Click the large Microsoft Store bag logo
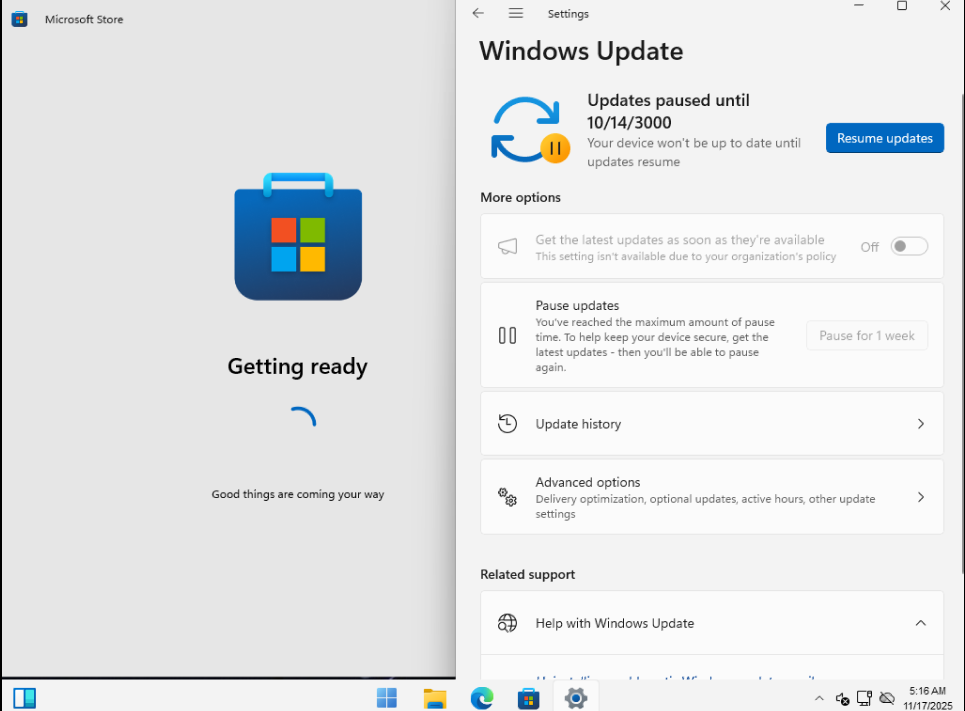 (x=298, y=236)
